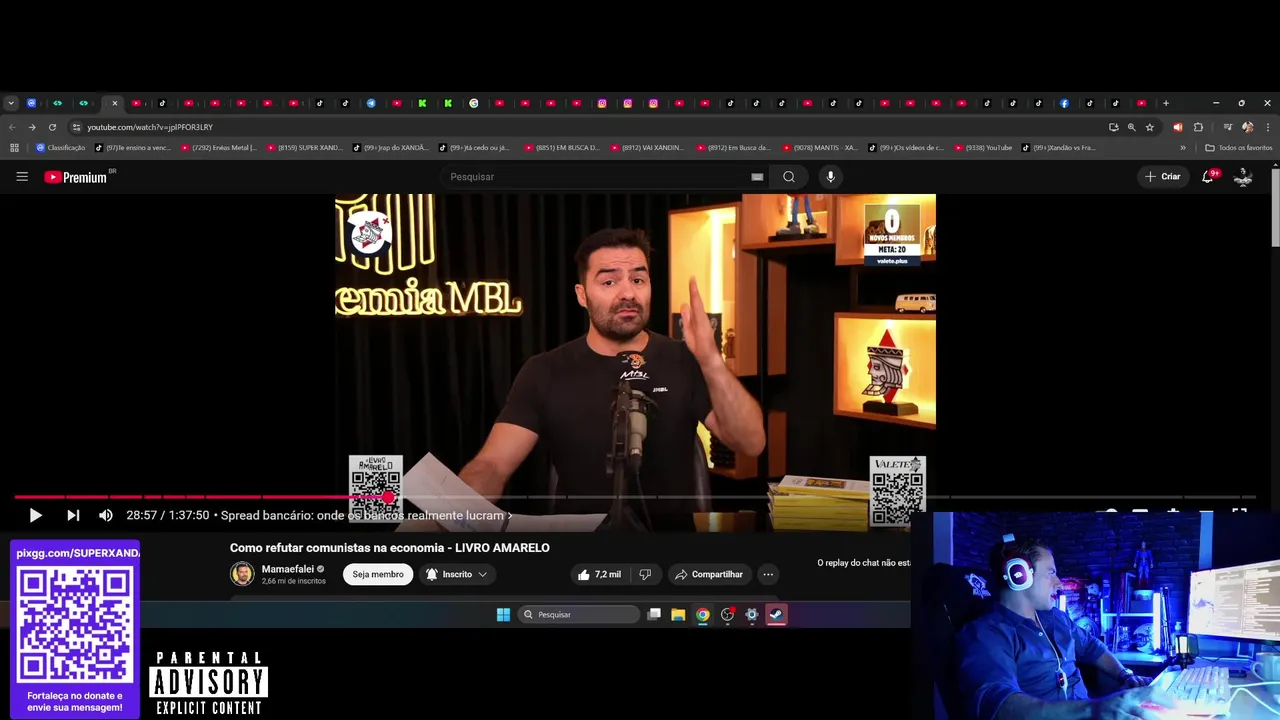
Task: Open YouTube notifications bell
Action: click(1208, 177)
